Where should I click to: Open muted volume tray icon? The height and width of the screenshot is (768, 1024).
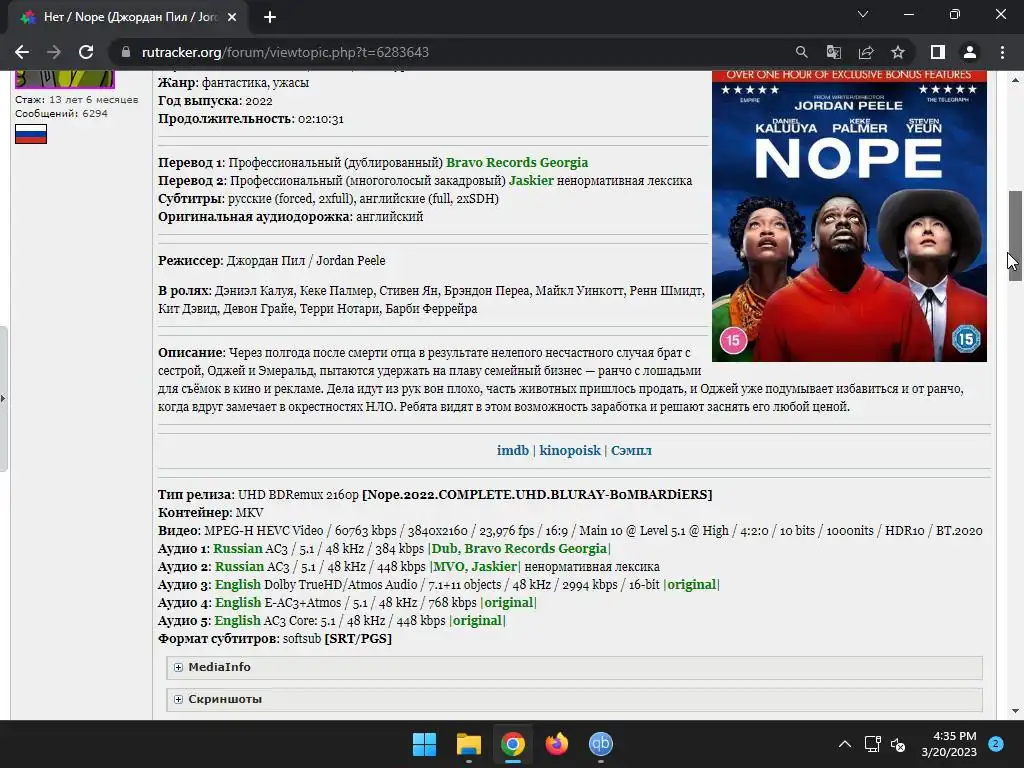coord(899,744)
